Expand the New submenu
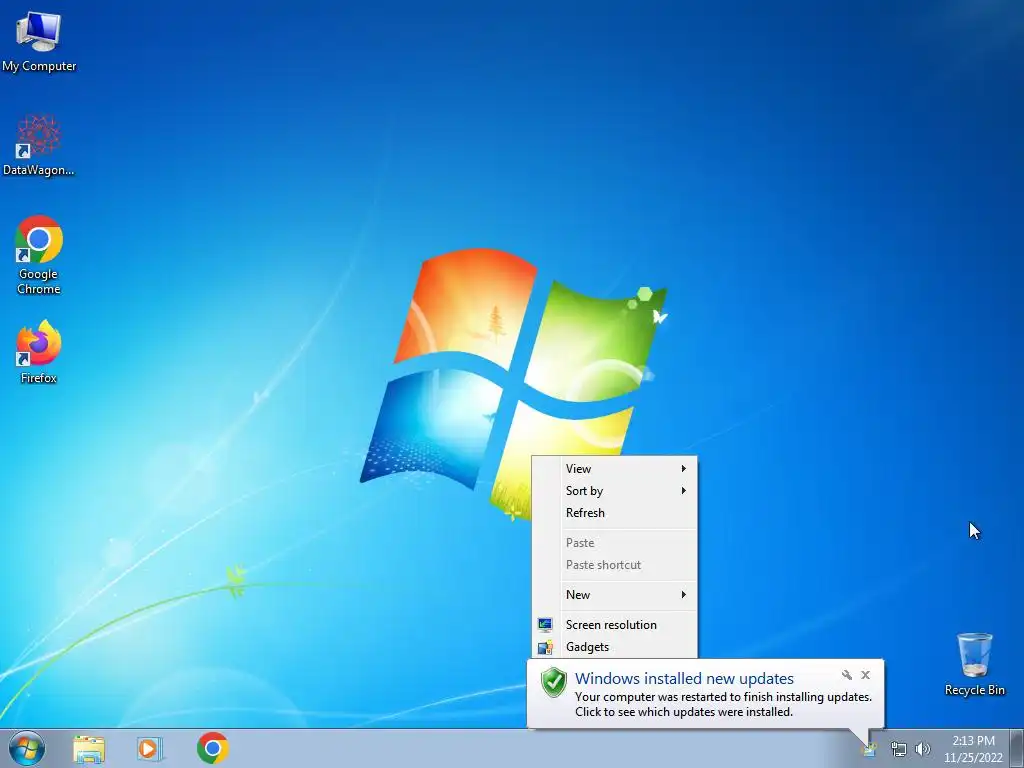This screenshot has width=1024, height=768. (615, 595)
